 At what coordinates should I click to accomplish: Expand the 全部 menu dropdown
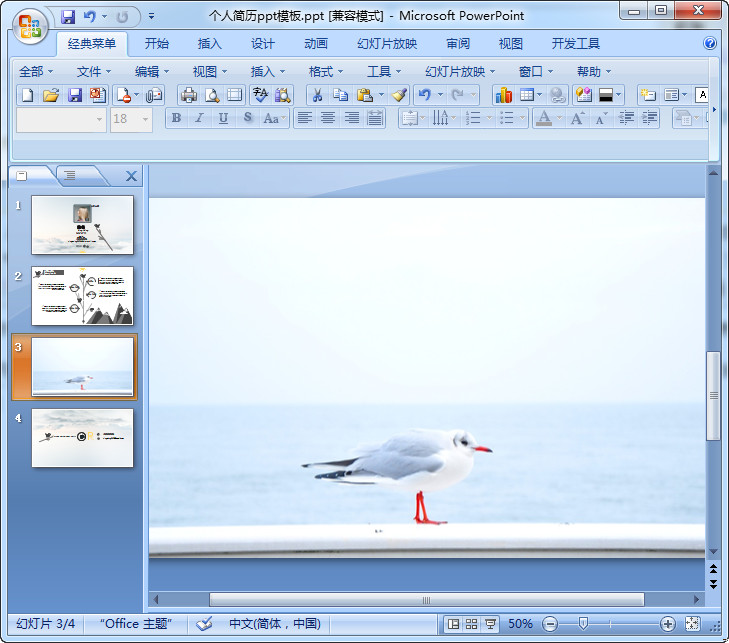(36, 72)
